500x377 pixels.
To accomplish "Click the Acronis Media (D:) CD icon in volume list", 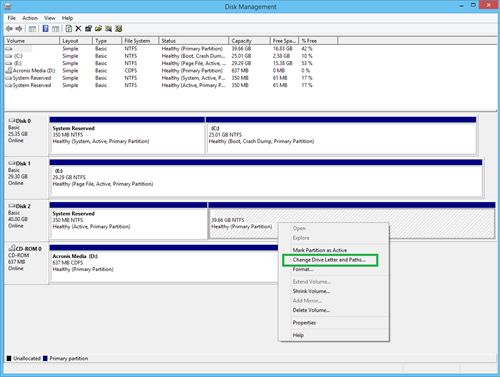I will [9, 71].
